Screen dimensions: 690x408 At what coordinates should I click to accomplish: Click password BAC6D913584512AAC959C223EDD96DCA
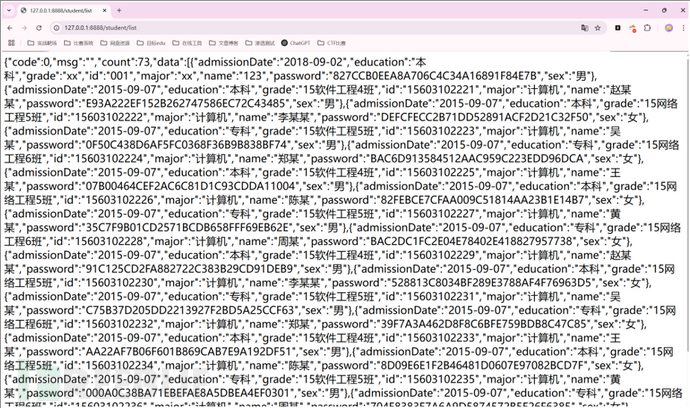pyautogui.click(x=477, y=158)
